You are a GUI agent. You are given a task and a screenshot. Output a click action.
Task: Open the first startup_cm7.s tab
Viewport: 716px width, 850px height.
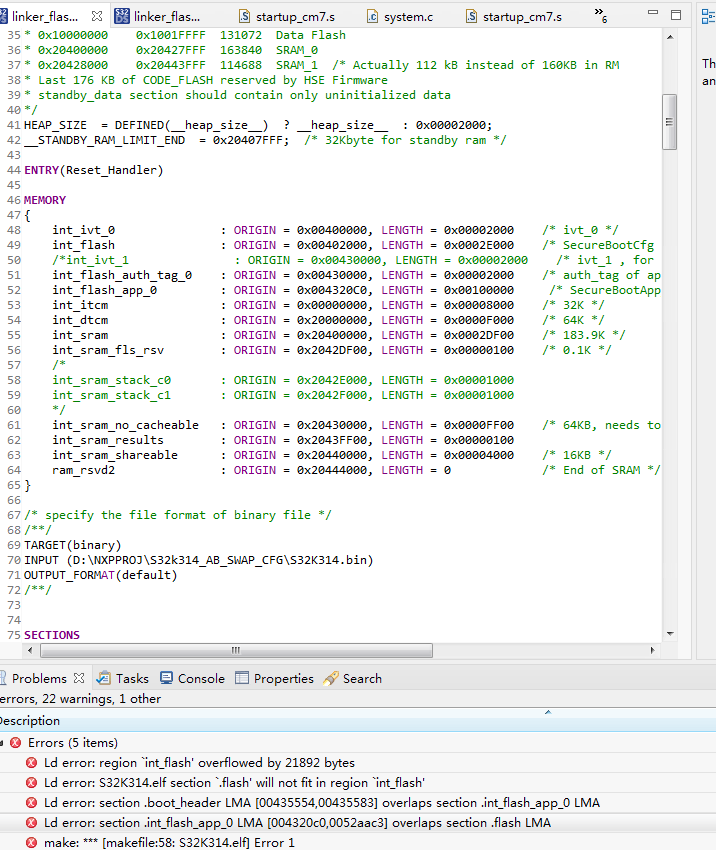click(x=287, y=17)
